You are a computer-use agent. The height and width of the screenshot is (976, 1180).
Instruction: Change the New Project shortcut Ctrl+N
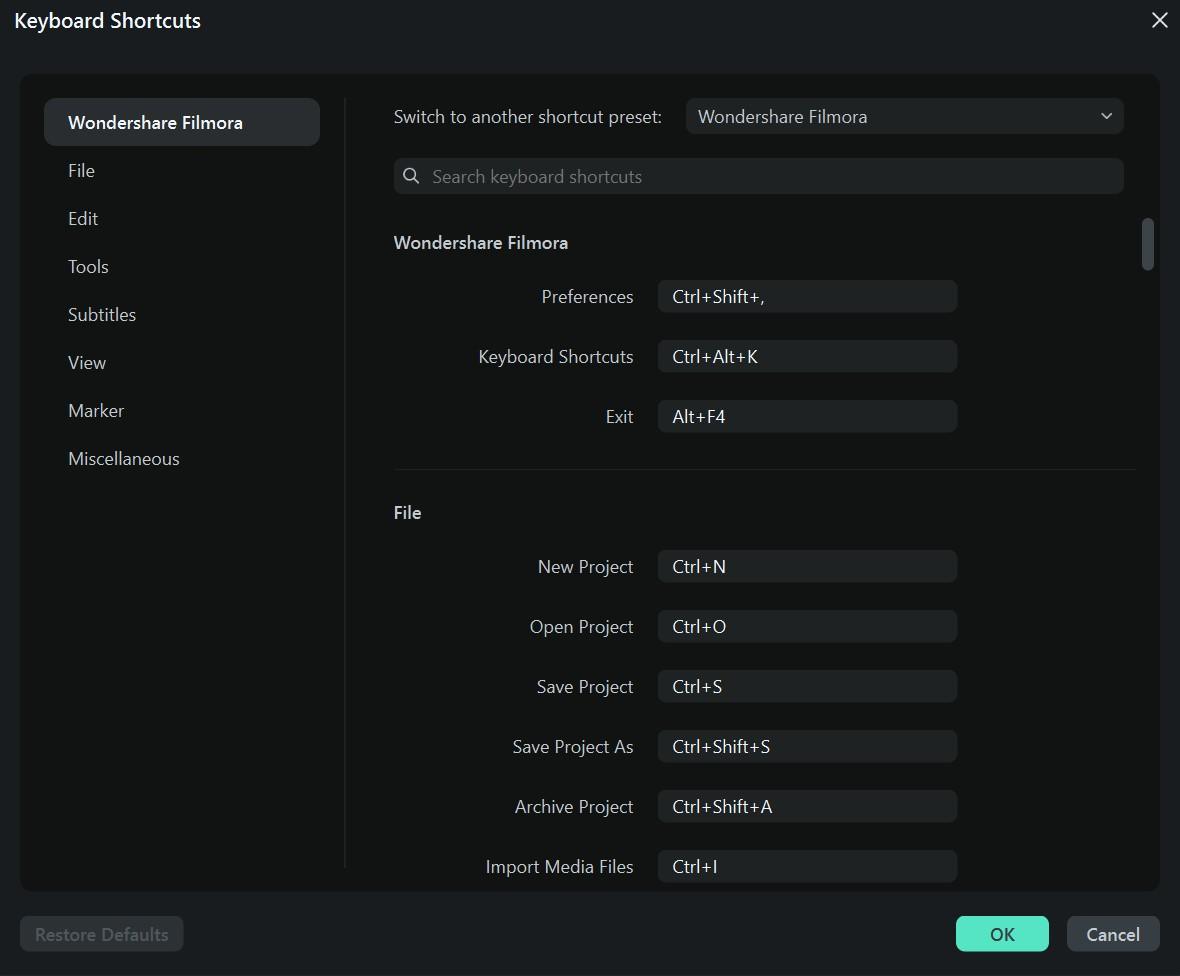point(807,567)
